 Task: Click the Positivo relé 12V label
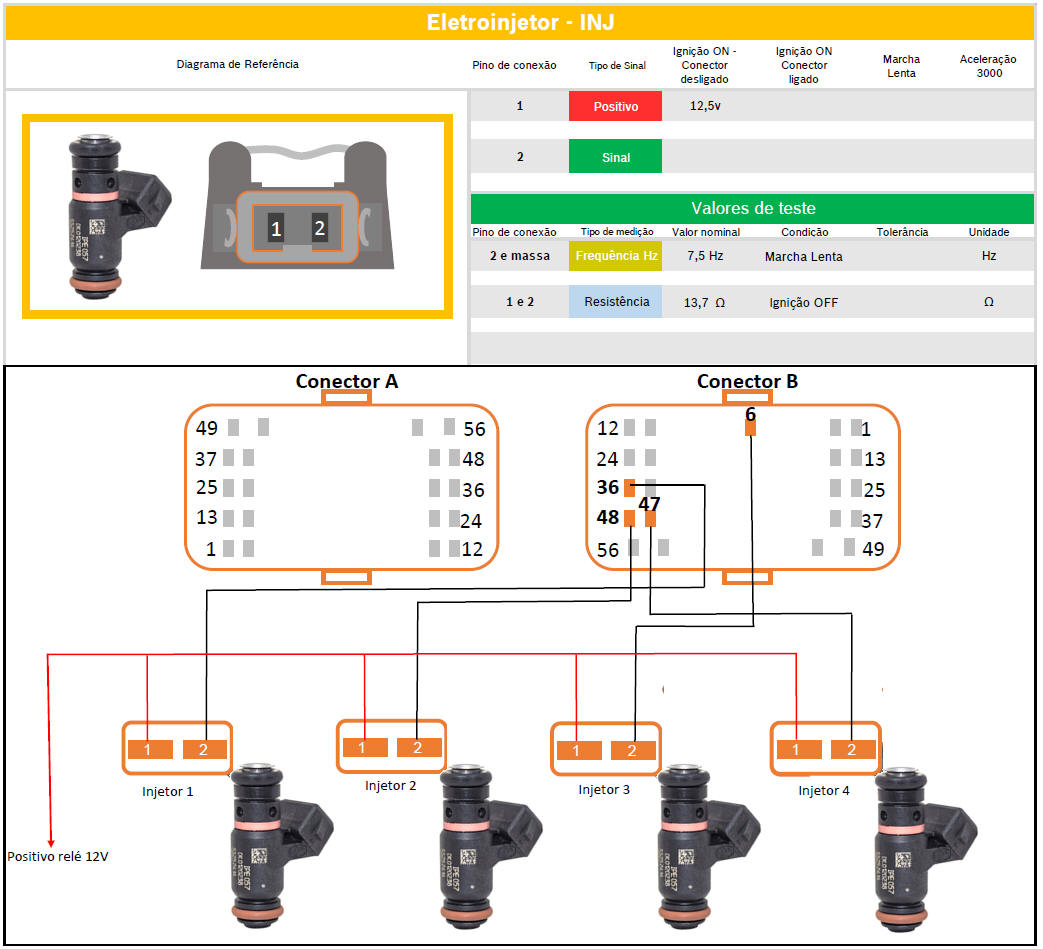tap(57, 857)
